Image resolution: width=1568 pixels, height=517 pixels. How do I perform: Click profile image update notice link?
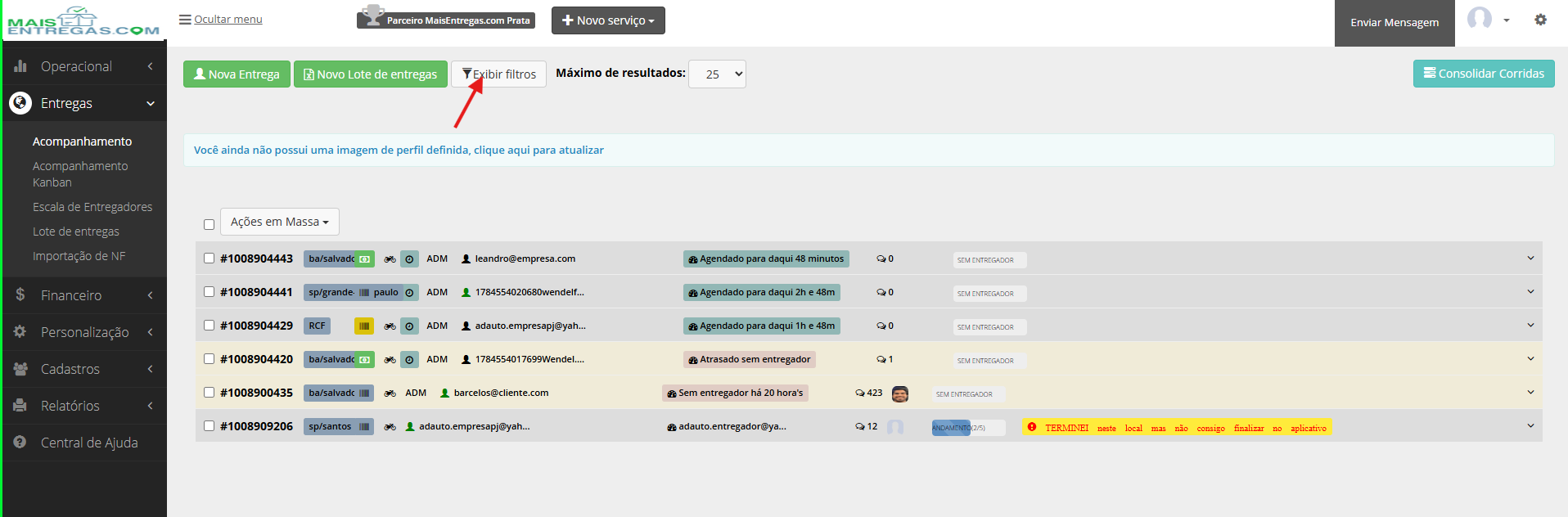pyautogui.click(x=399, y=150)
